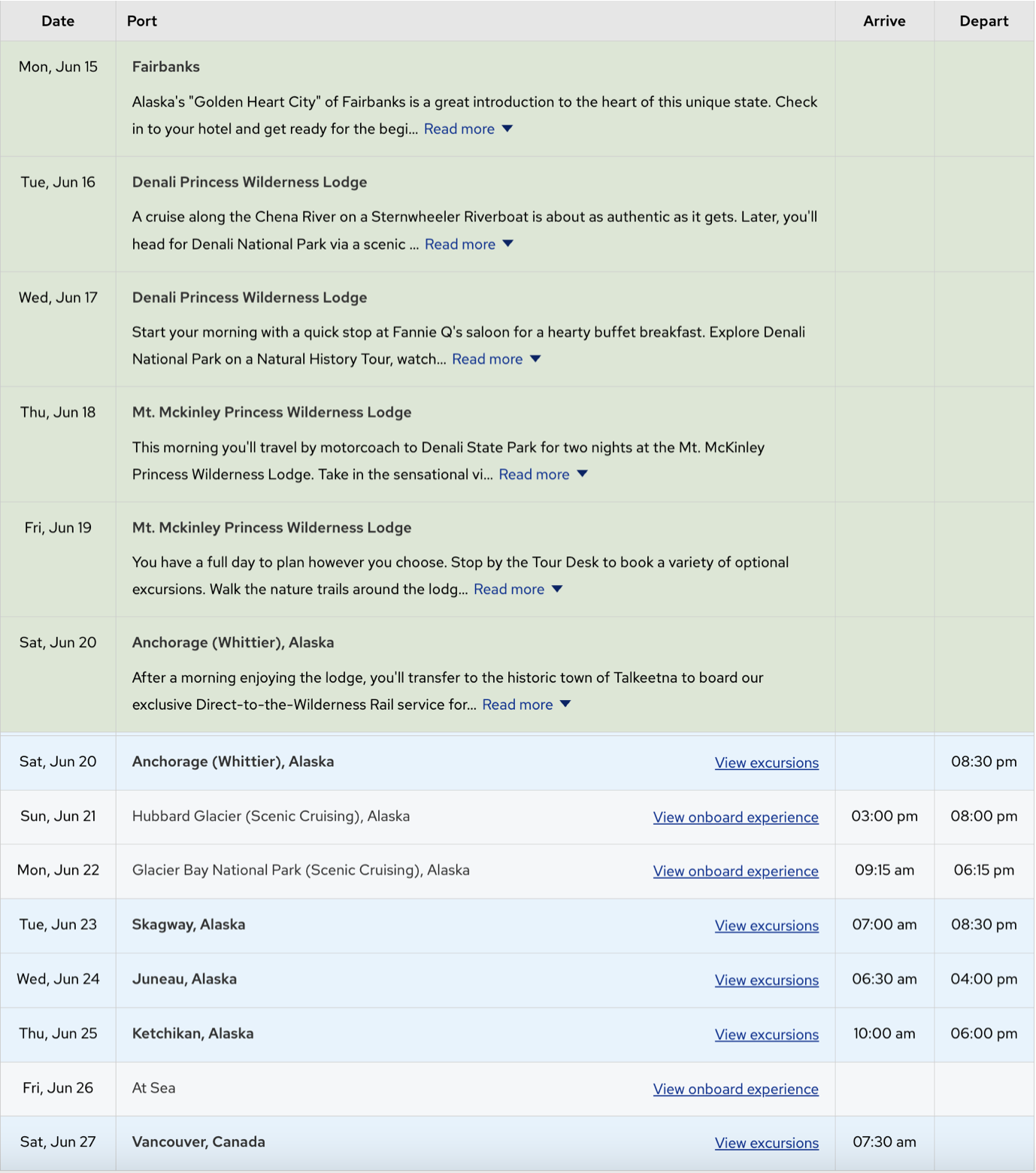
Task: Click the Depart column header
Action: (983, 21)
